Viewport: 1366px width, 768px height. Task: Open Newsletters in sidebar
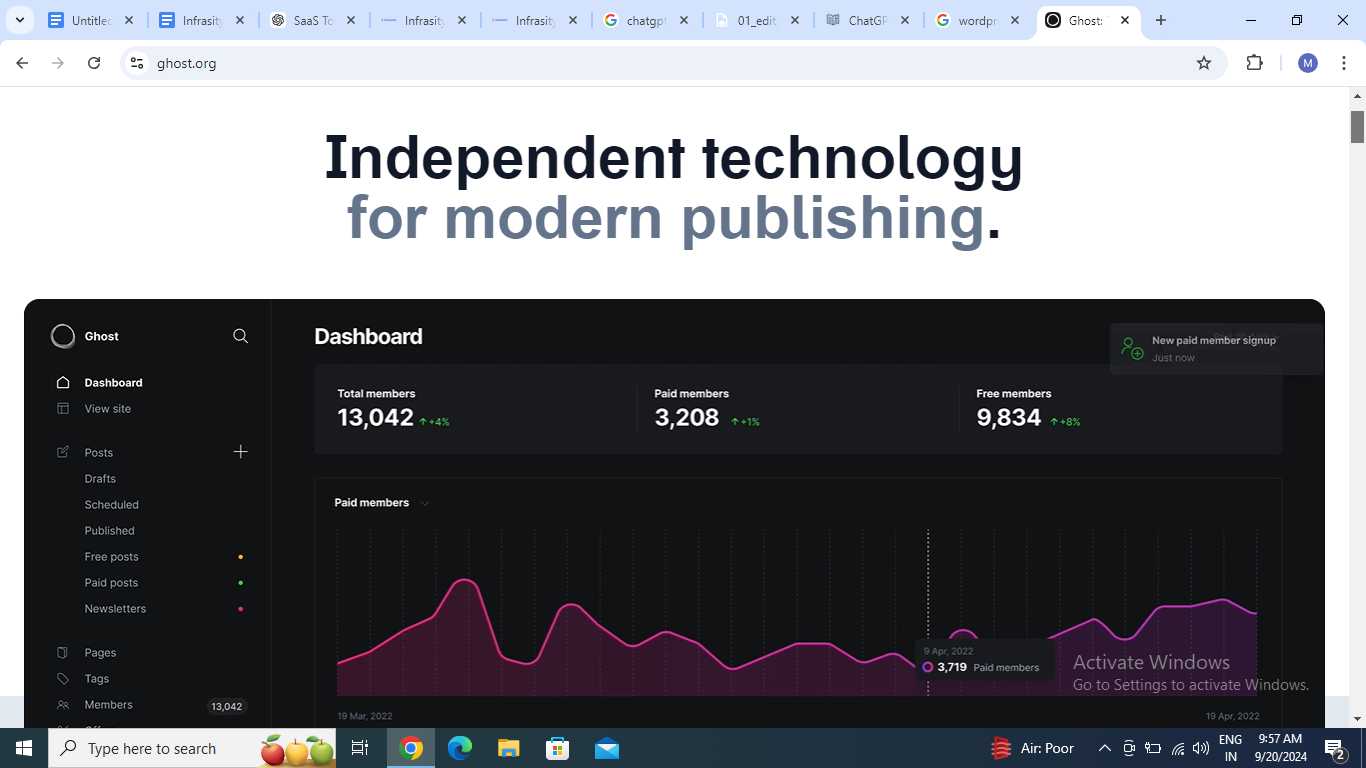116,608
